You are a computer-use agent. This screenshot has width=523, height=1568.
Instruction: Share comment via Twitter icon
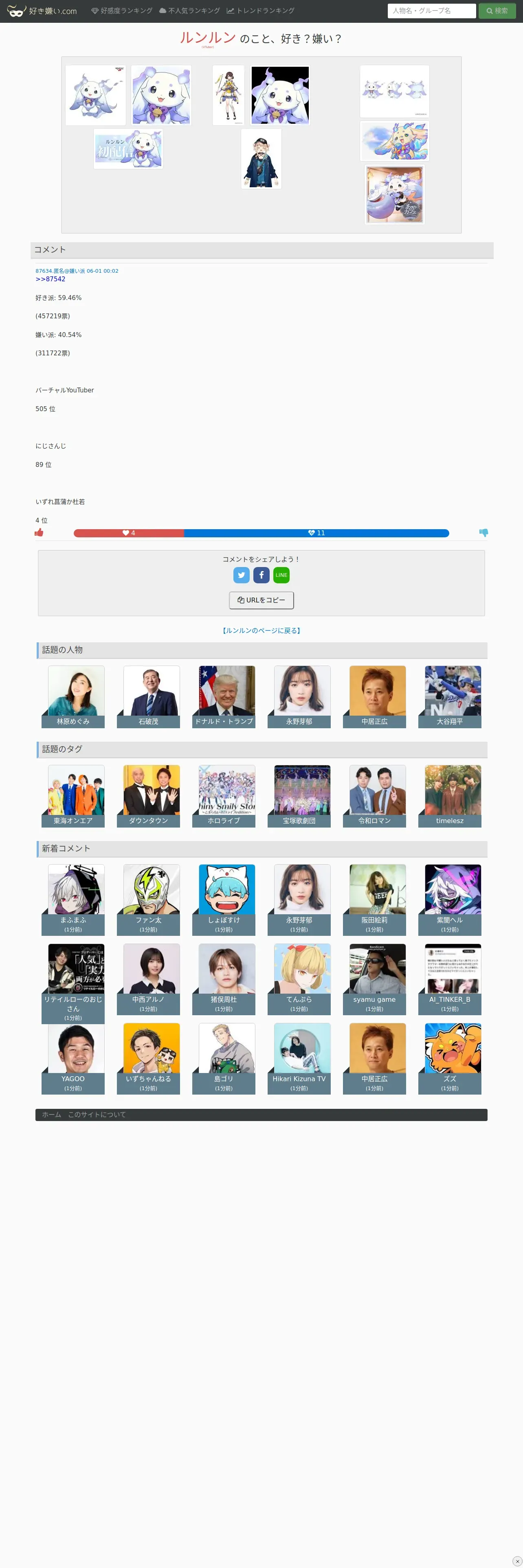pos(242,575)
